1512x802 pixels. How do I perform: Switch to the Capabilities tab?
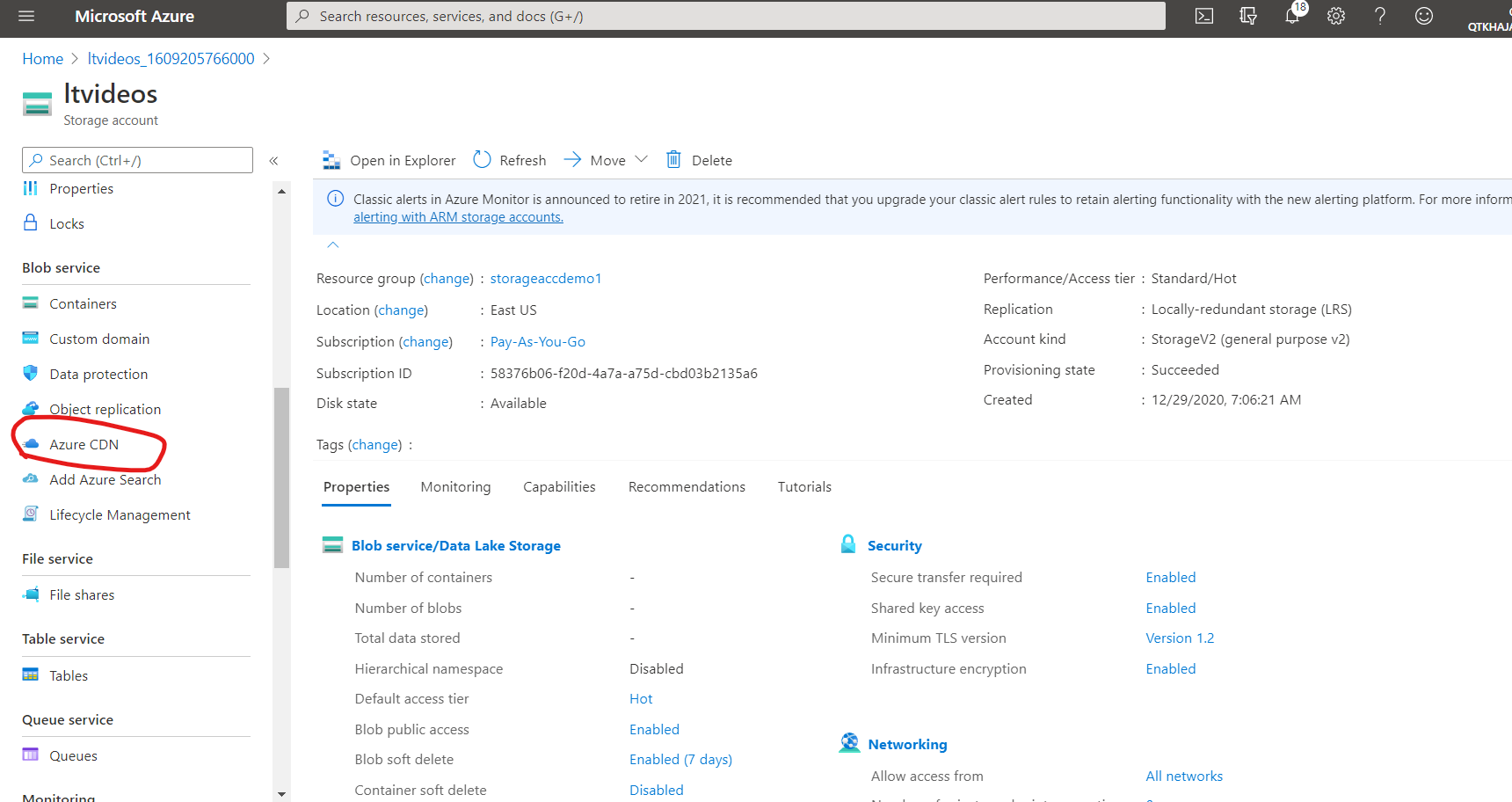[559, 486]
